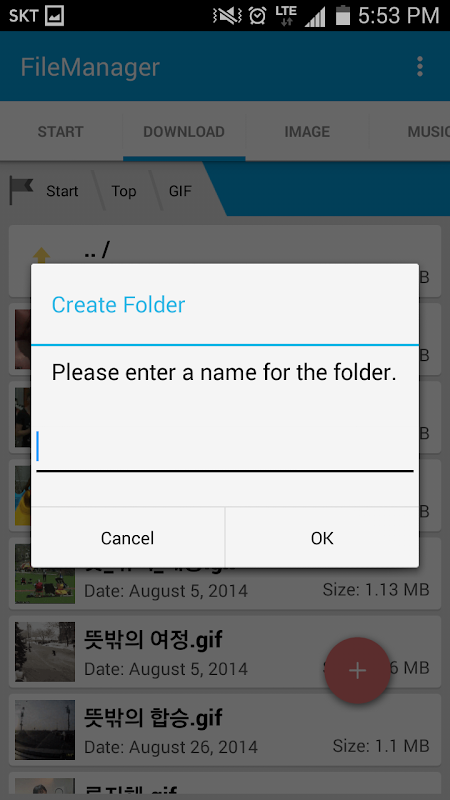Tap the red plus floating button
The image size is (450, 800).
(357, 670)
